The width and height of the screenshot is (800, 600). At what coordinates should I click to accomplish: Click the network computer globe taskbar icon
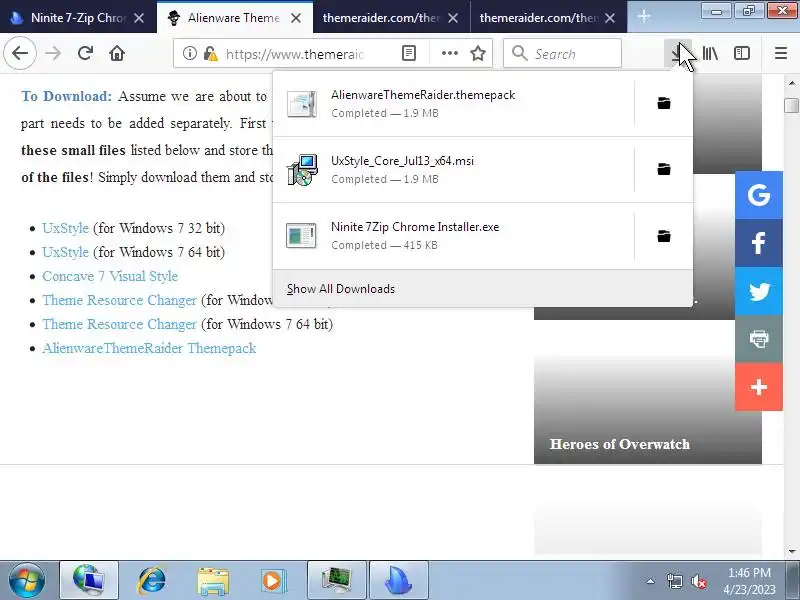coord(89,580)
